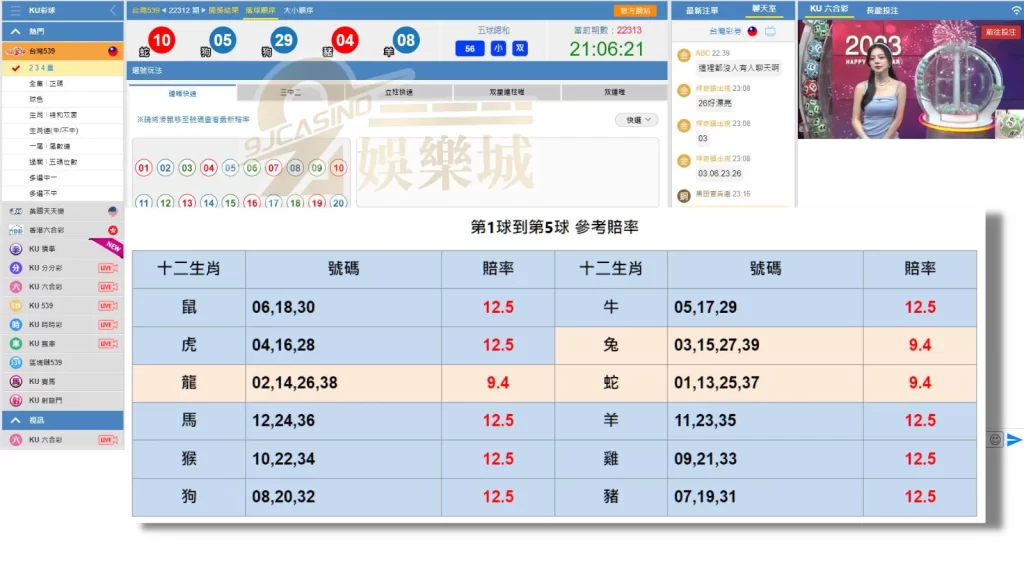Open the hamburger menu beside KU彩球
This screenshot has width=1024, height=576.
[15, 11]
